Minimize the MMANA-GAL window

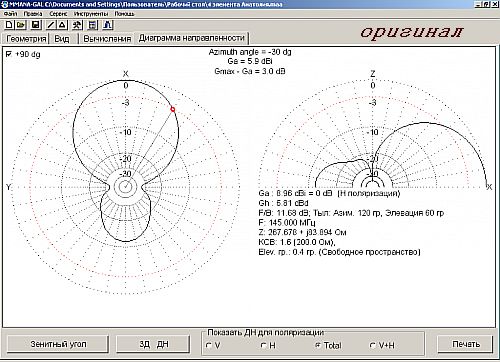478,4
